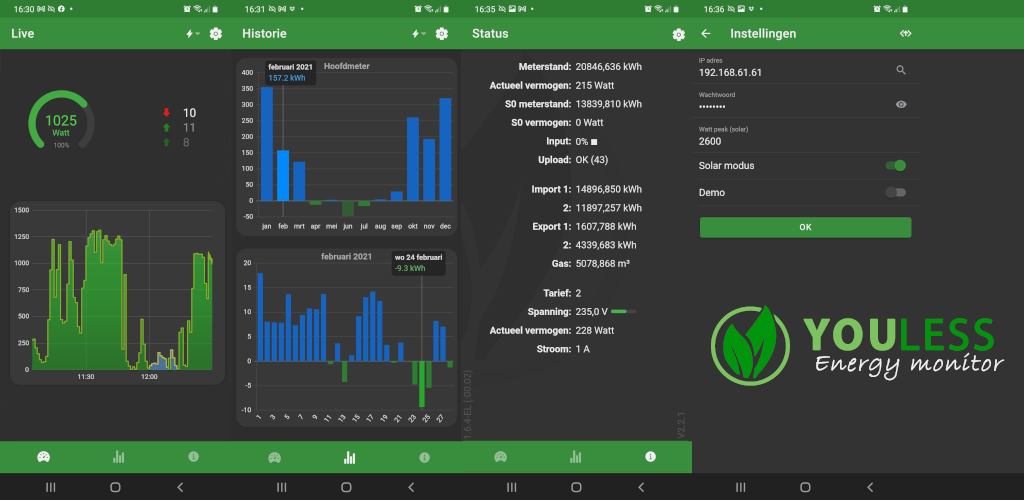The height and width of the screenshot is (500, 1024).
Task: Open settings gear on the Historie screen
Action: point(441,34)
